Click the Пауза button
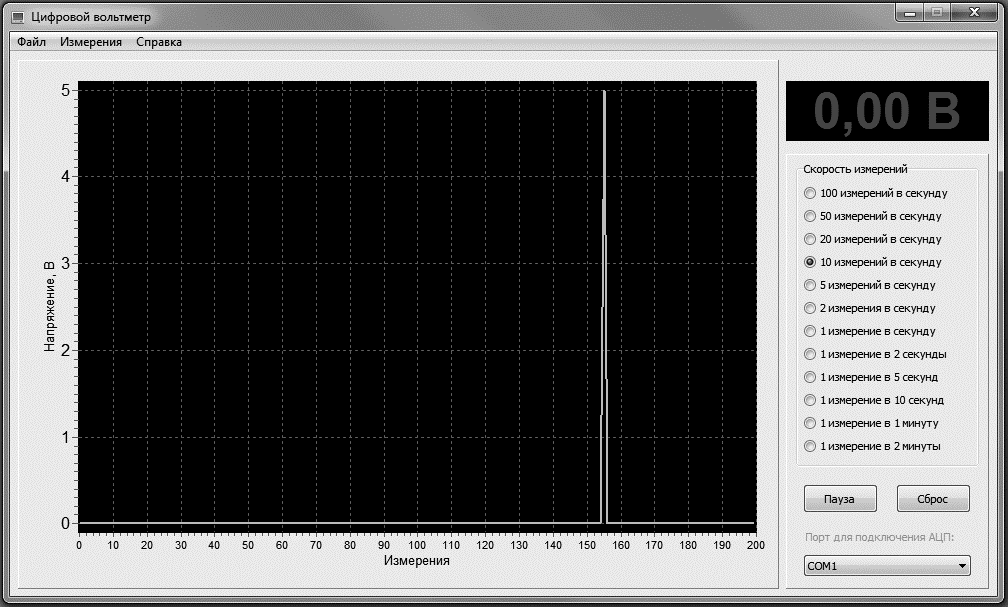The width and height of the screenshot is (1008, 607). click(840, 499)
